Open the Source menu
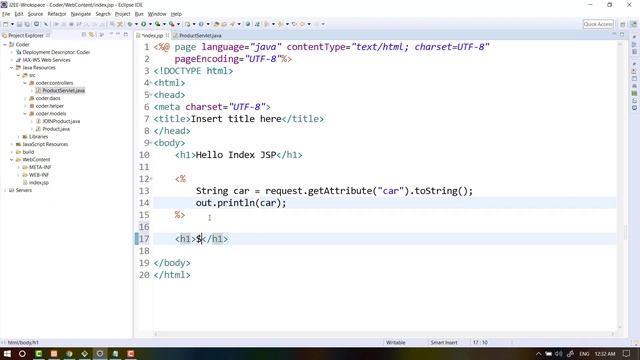This screenshot has width=640, height=360. (35, 14)
